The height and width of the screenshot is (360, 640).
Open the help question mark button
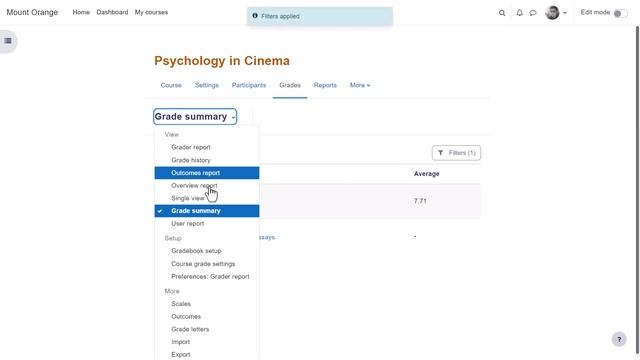619,339
